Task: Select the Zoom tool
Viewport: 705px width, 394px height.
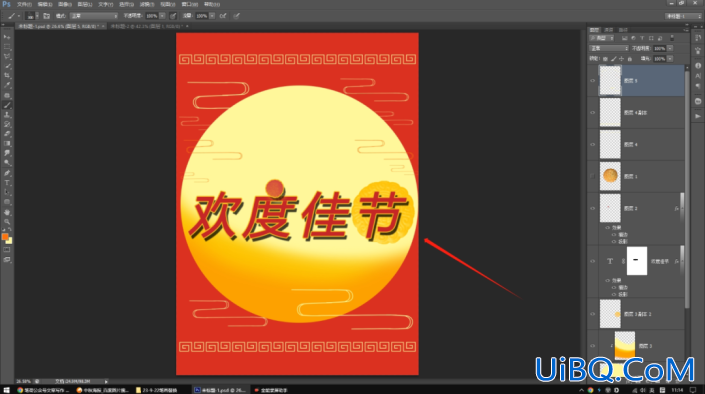Action: click(x=7, y=222)
